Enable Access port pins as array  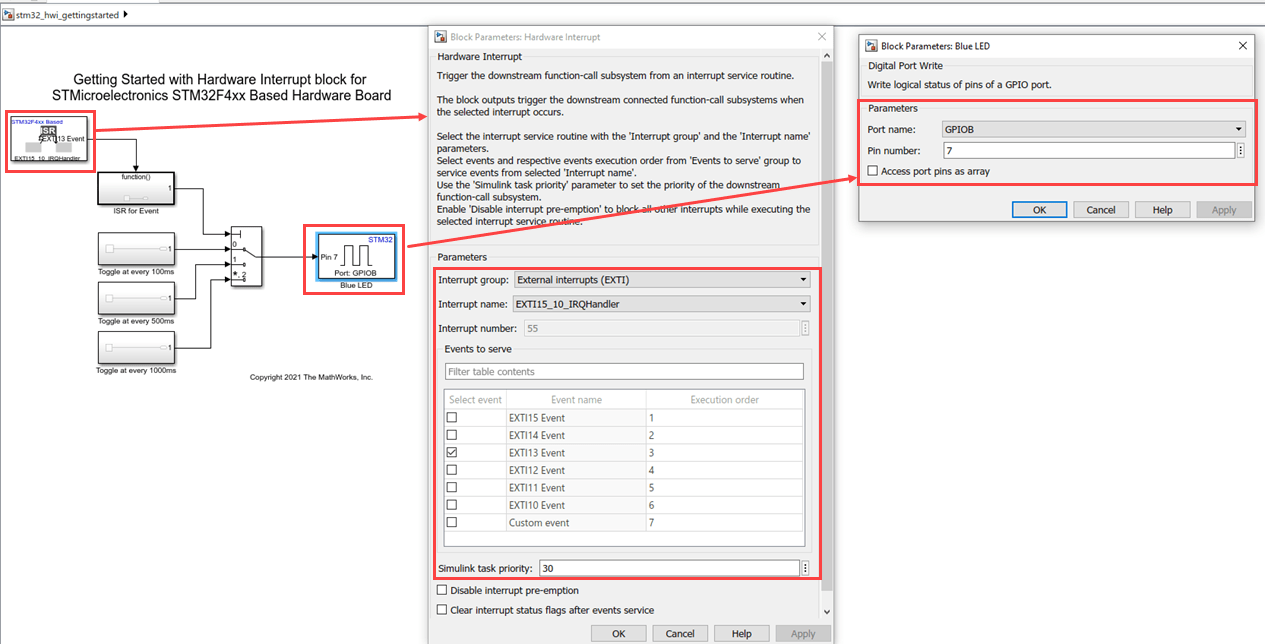(x=873, y=171)
